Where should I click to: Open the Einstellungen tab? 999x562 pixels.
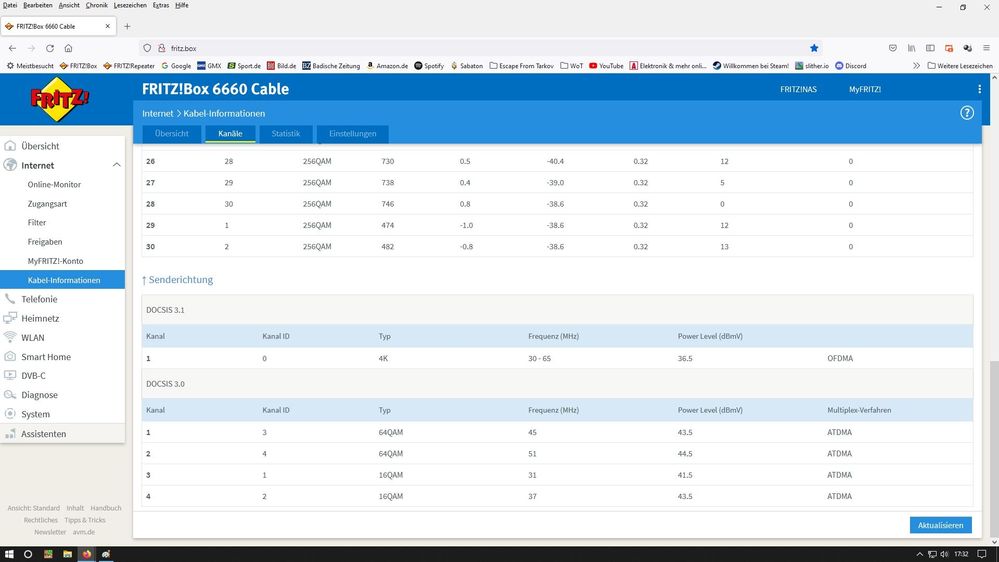352,134
